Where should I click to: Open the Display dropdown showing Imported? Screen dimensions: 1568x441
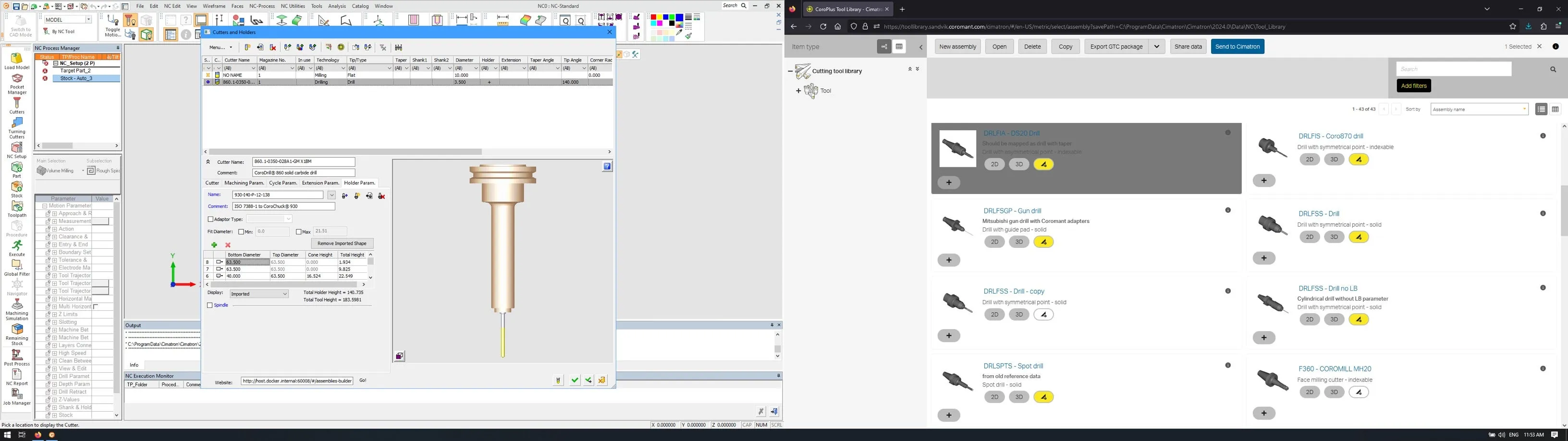click(259, 294)
